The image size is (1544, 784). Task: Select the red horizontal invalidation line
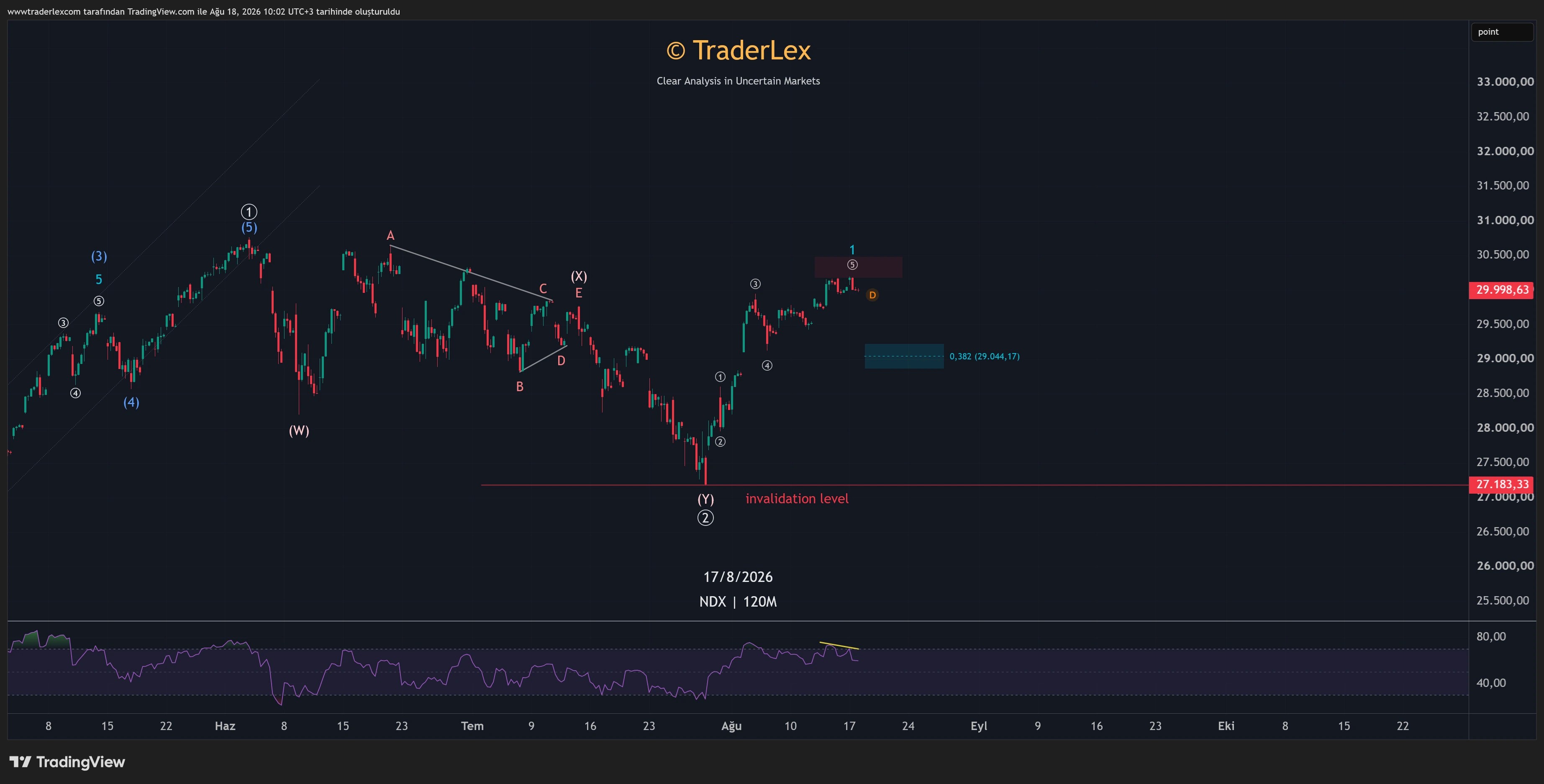(x=975, y=485)
